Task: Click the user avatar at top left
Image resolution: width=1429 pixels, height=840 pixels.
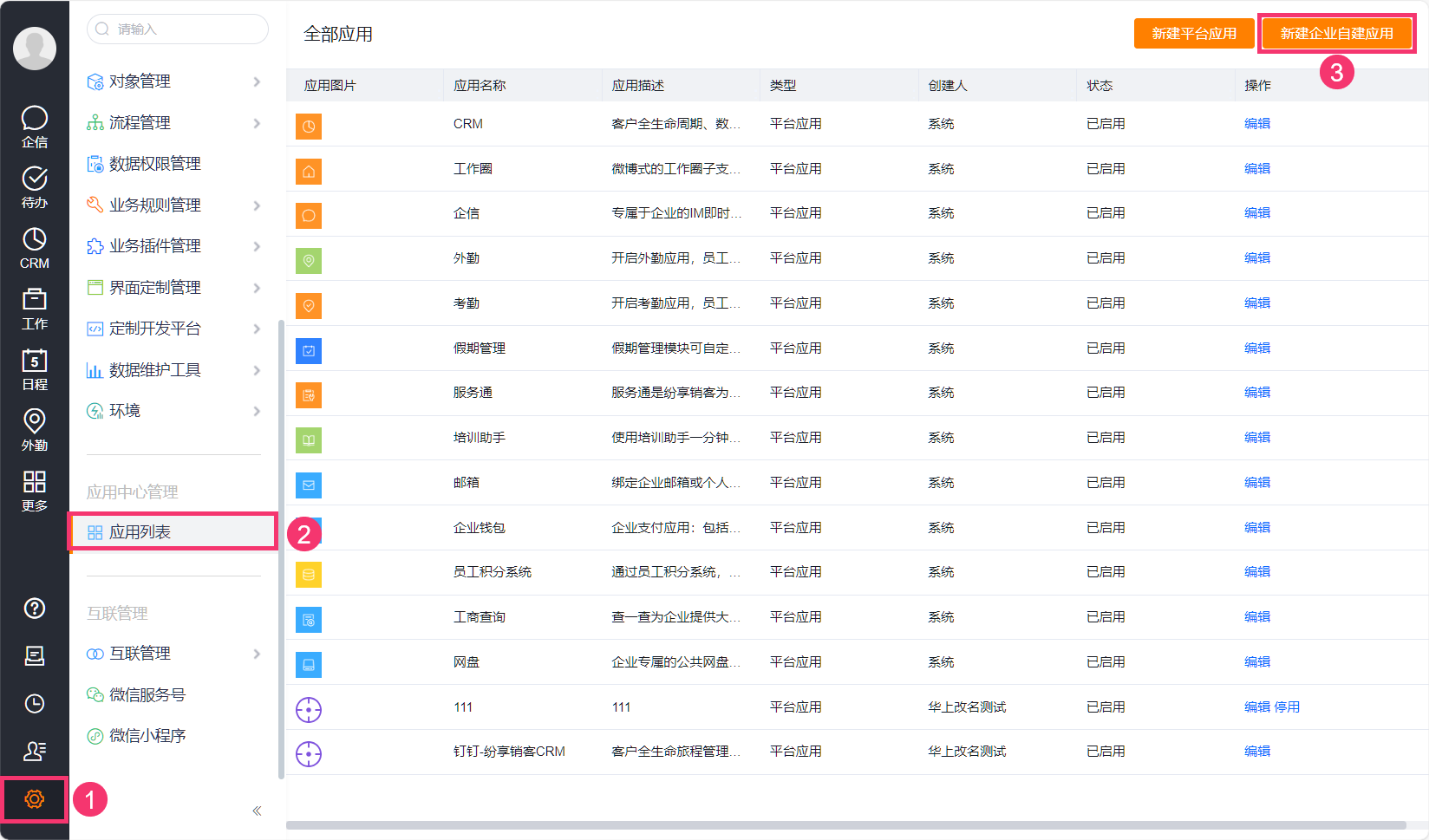Action: pyautogui.click(x=35, y=48)
